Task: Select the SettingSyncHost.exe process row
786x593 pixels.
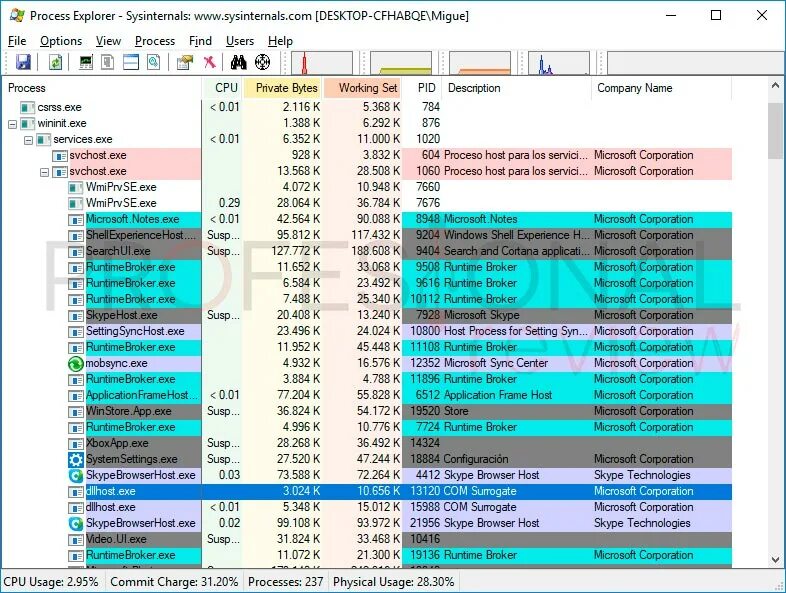Action: (x=367, y=331)
